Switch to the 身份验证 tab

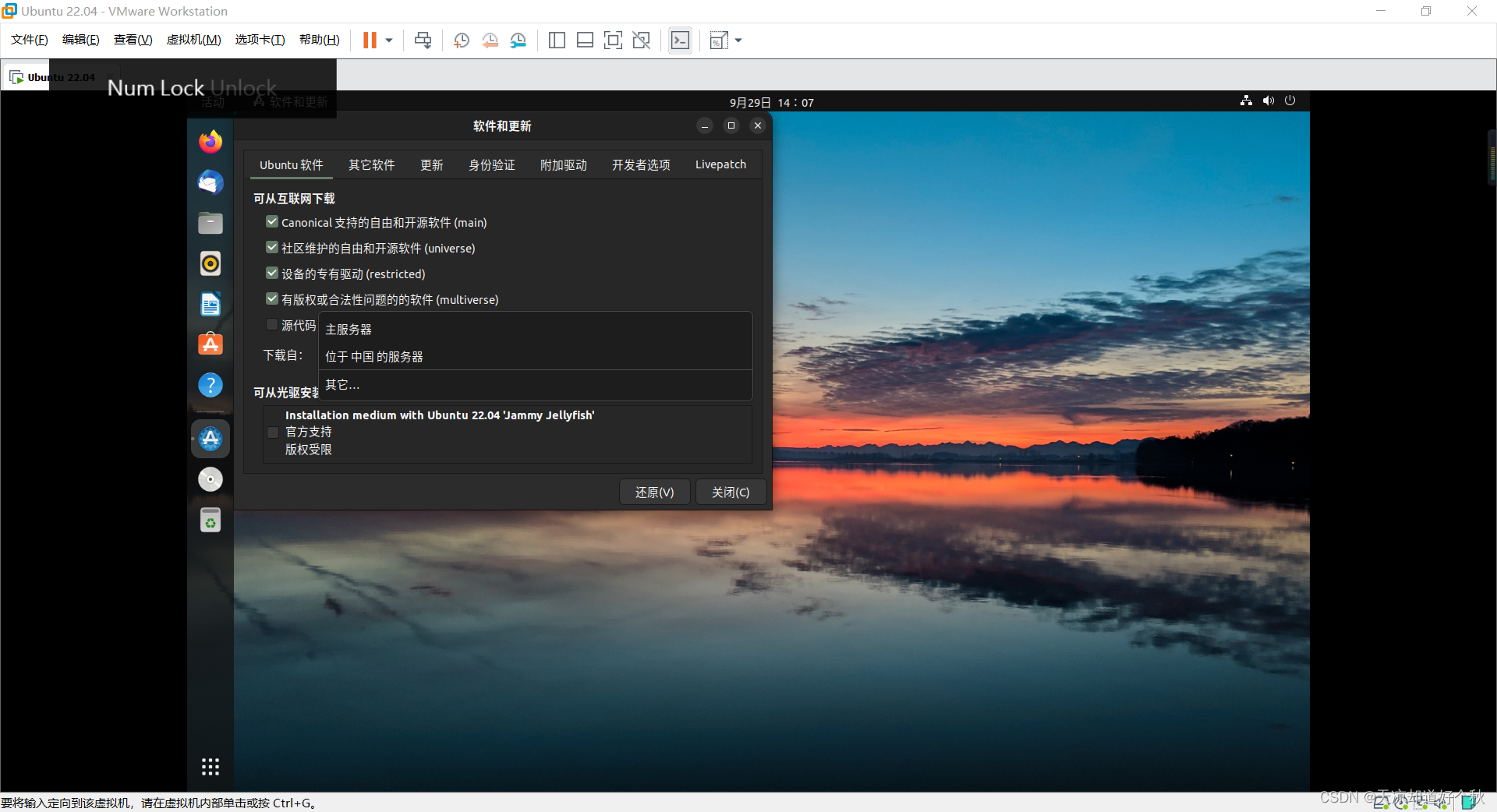pyautogui.click(x=492, y=164)
